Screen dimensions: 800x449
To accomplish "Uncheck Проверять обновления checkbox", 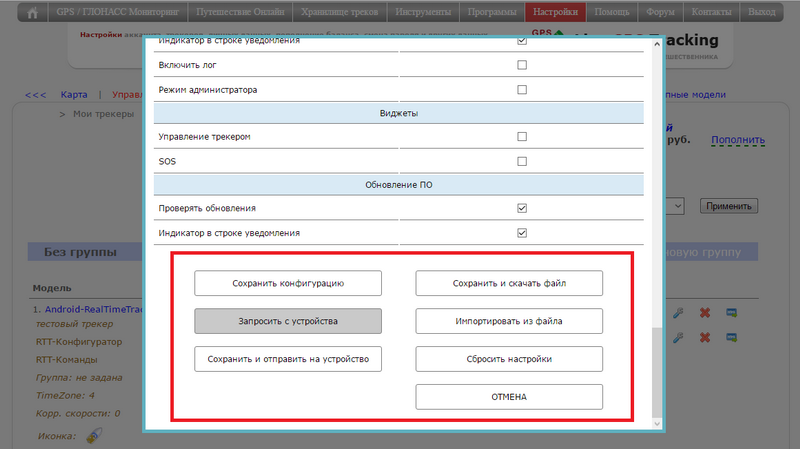I will 521,208.
